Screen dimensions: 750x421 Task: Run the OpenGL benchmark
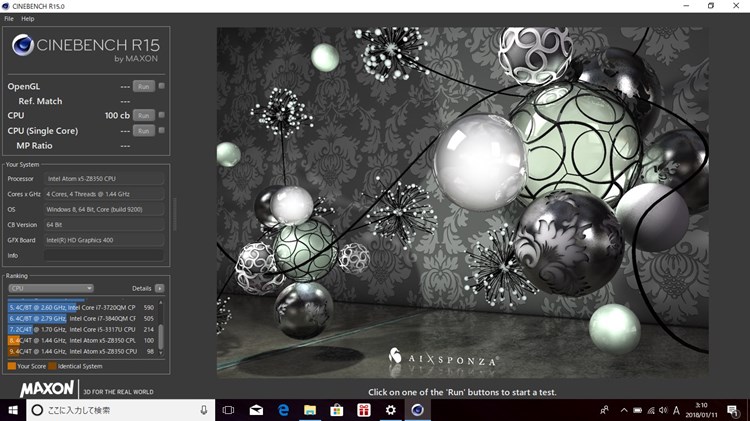143,87
